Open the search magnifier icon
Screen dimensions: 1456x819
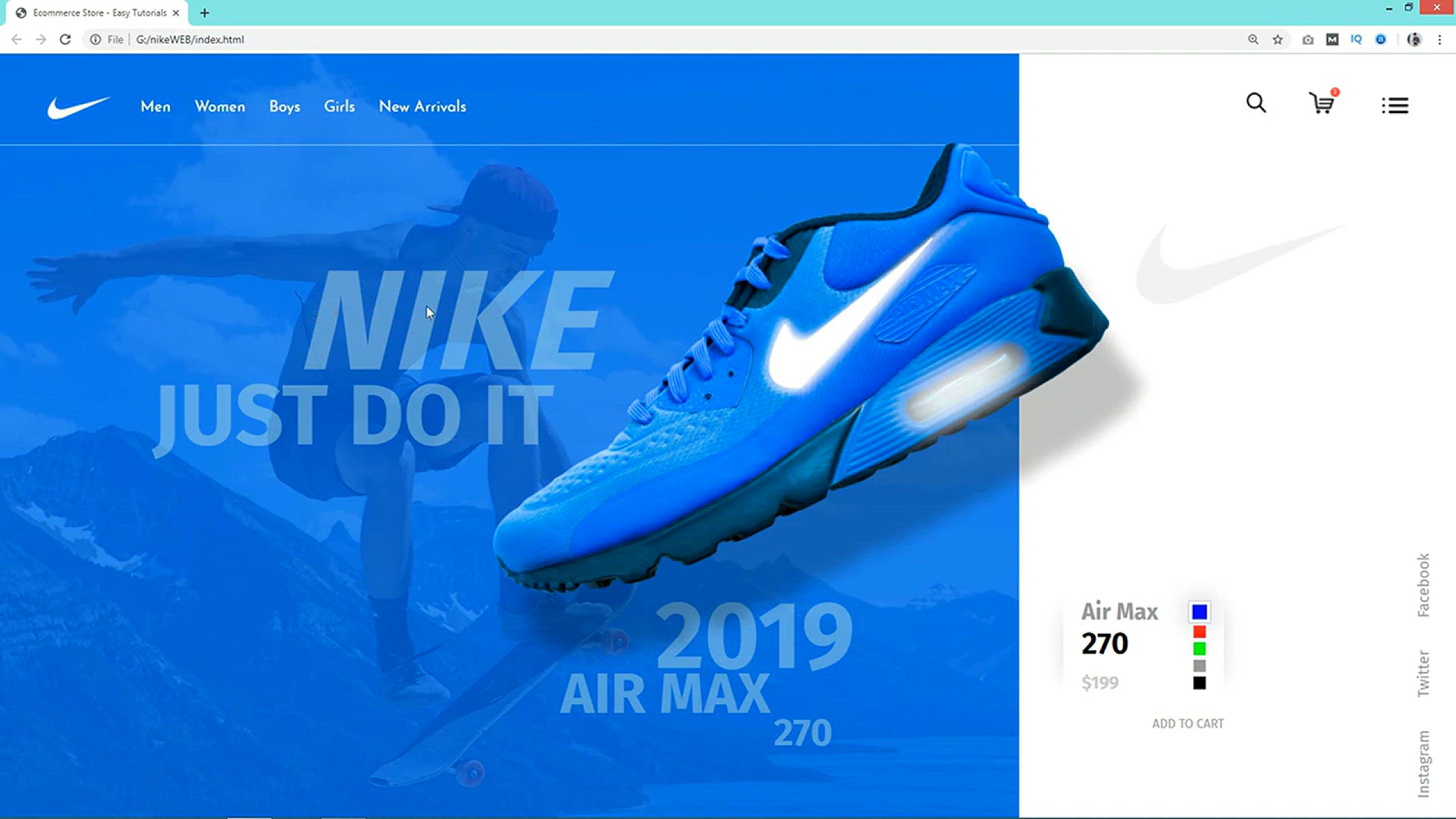(1256, 103)
